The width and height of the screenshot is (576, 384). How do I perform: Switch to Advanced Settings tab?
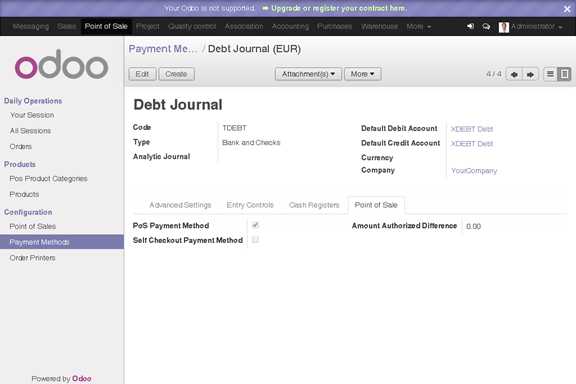coord(180,205)
